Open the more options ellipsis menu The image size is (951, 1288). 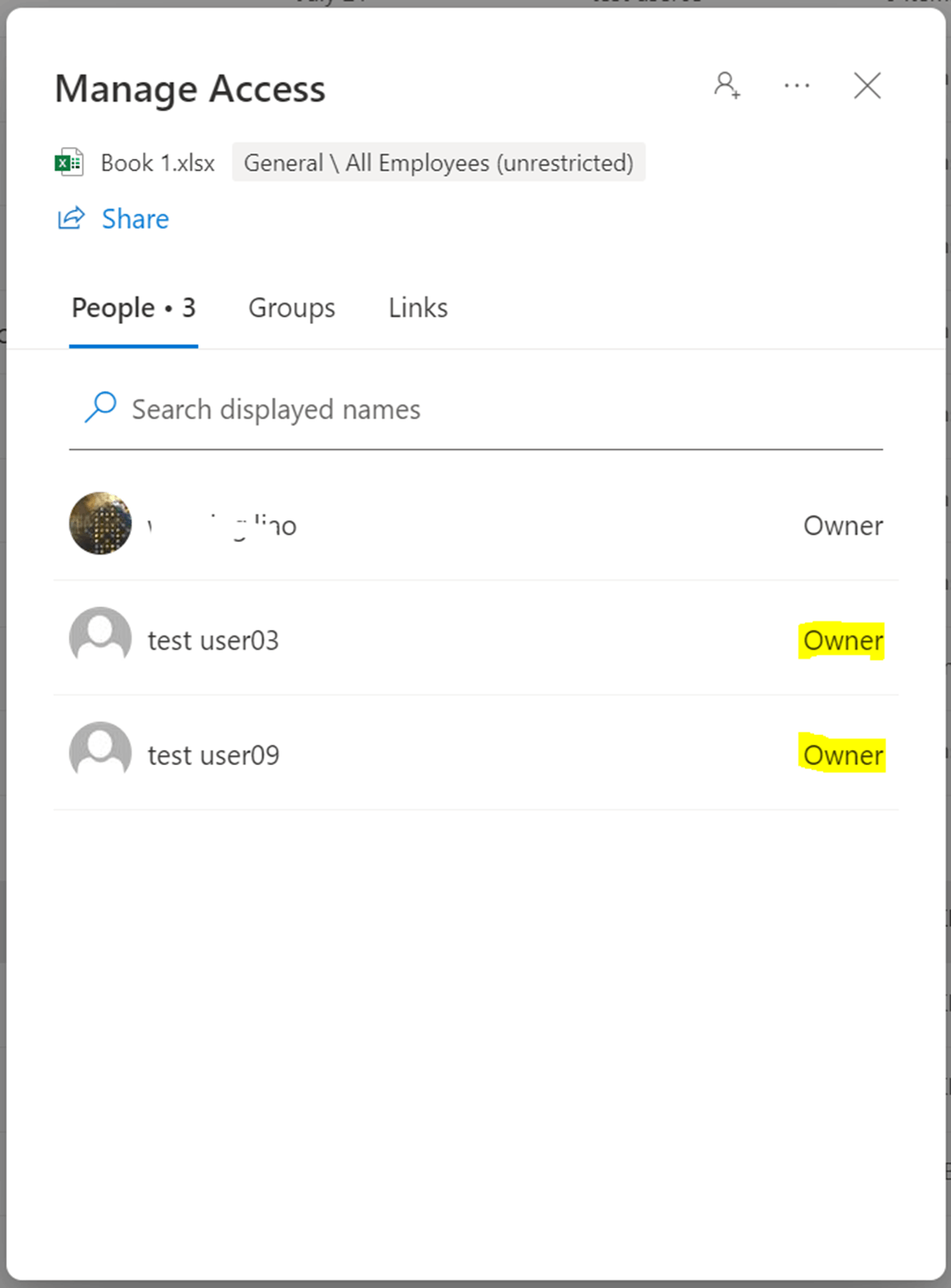pyautogui.click(x=797, y=85)
